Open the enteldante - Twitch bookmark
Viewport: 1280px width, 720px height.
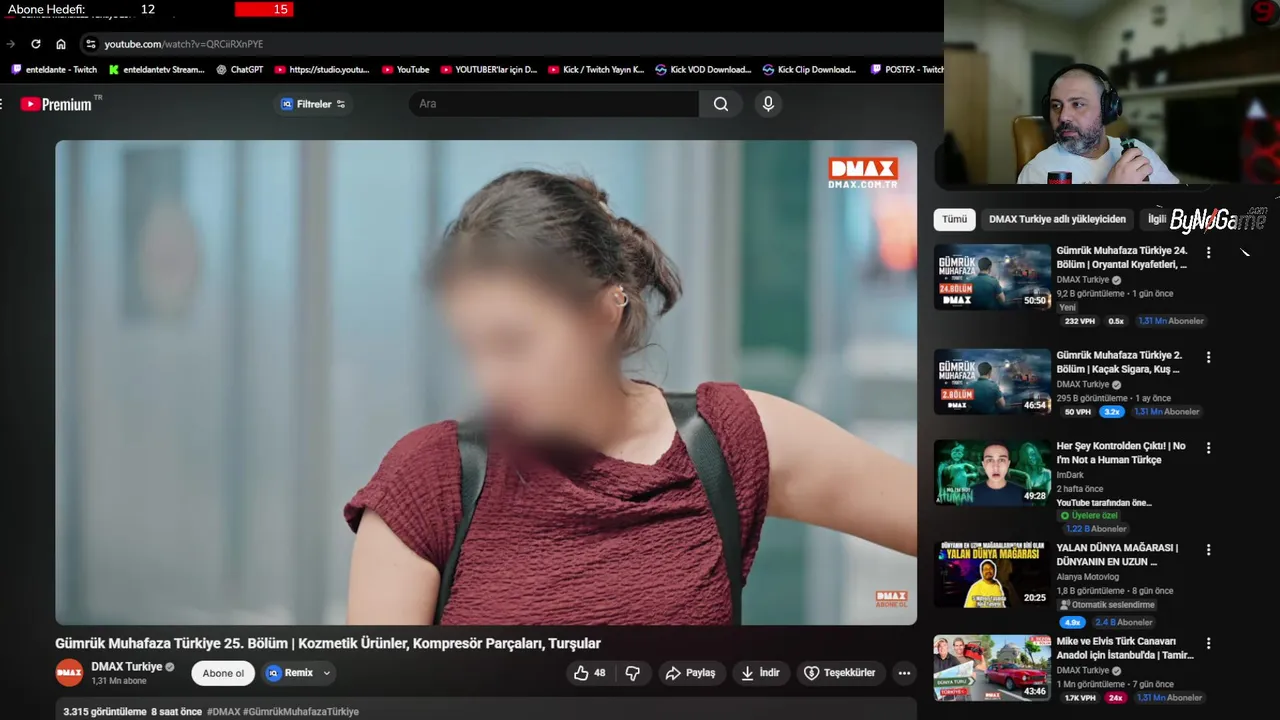(x=54, y=70)
